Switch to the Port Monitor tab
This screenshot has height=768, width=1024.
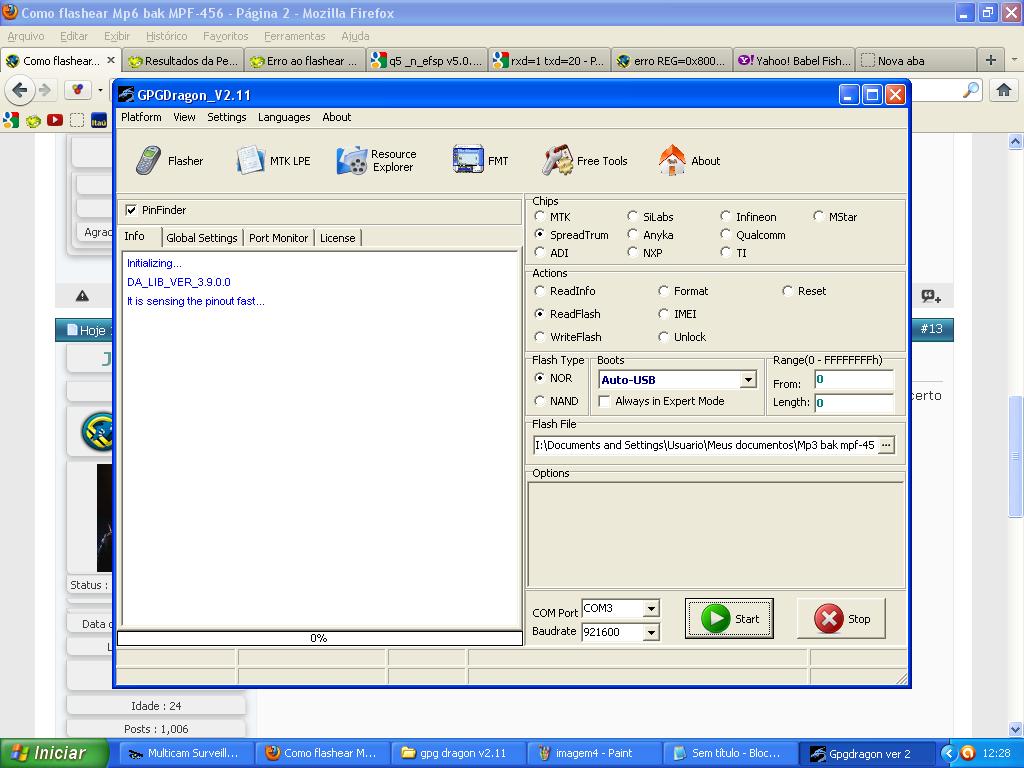tap(278, 238)
